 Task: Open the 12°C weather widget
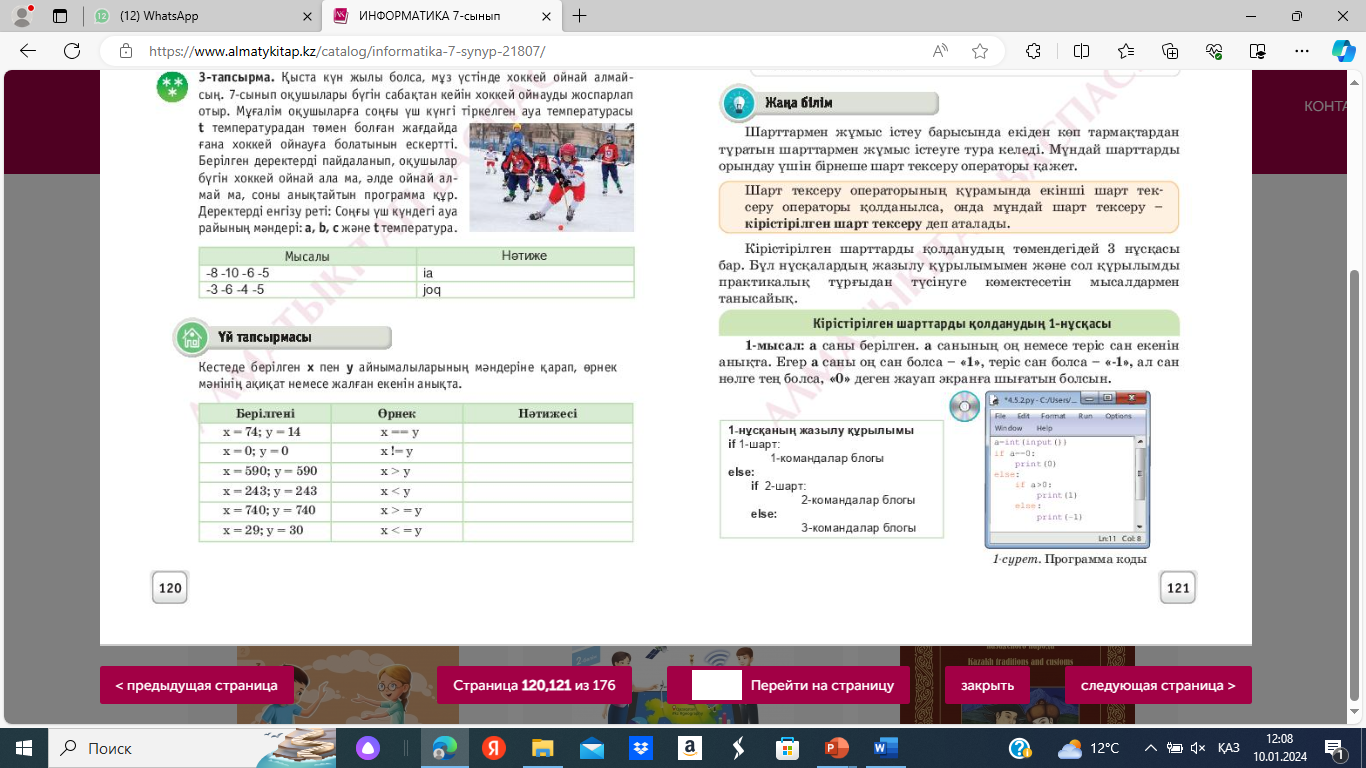coord(1088,748)
